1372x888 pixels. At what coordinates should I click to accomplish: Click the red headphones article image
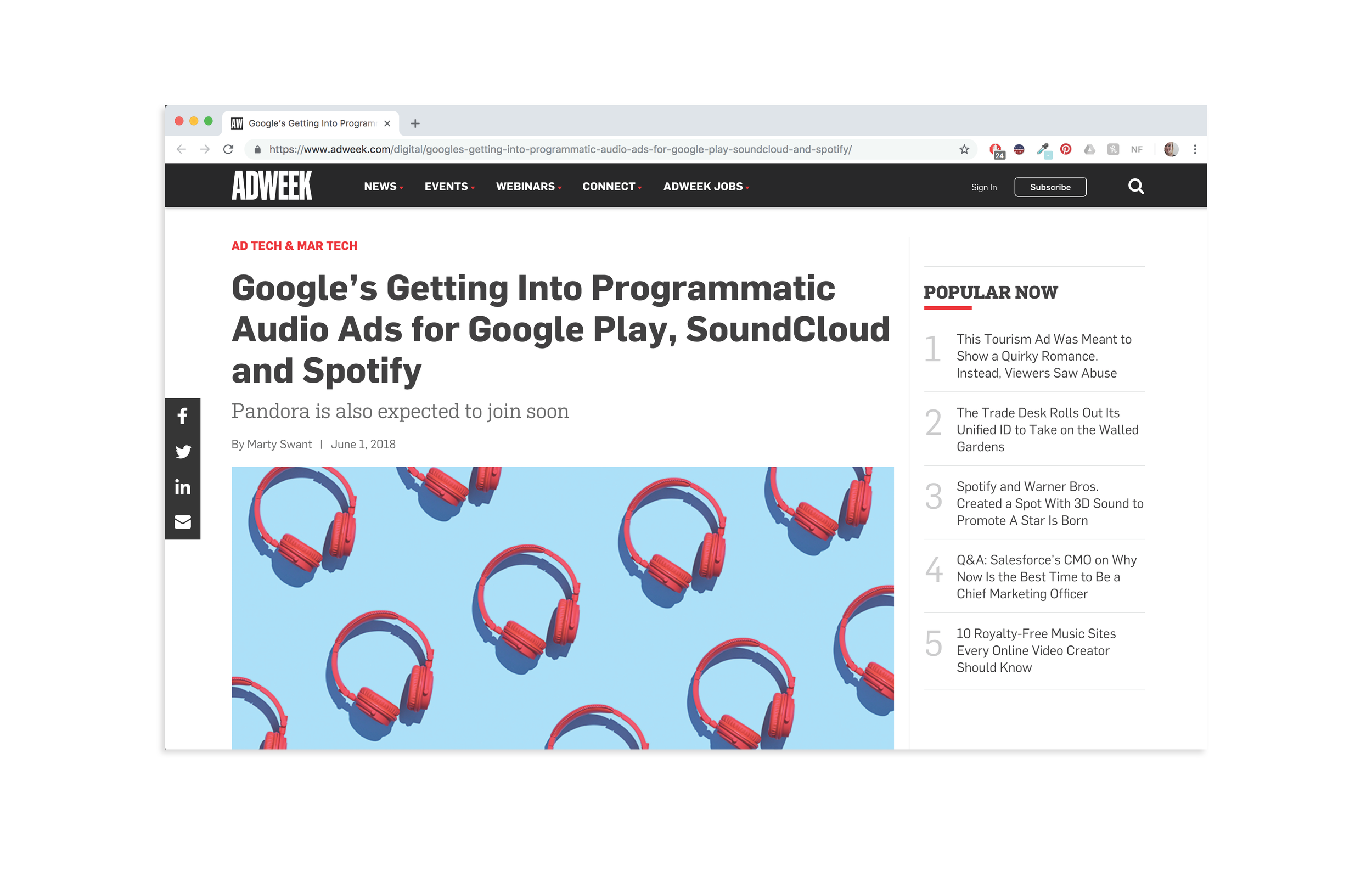563,608
